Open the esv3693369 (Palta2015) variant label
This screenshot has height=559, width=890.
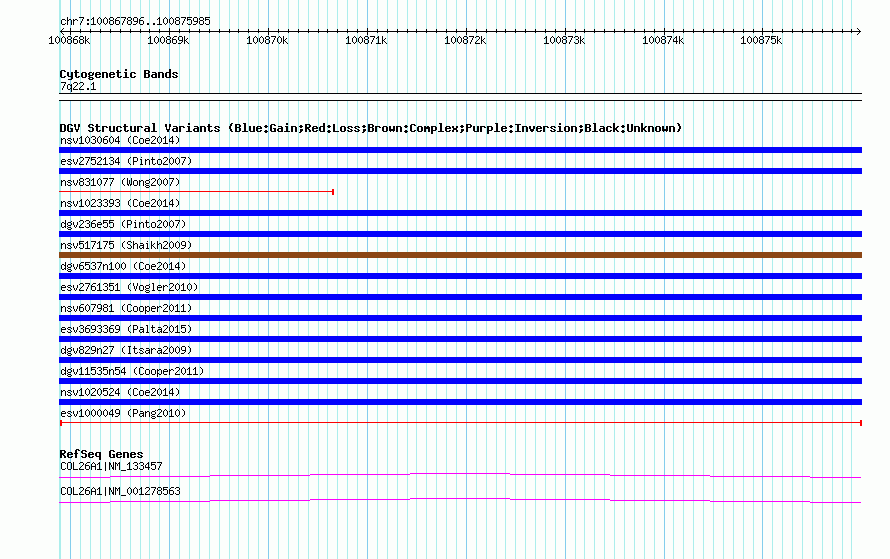coord(126,329)
